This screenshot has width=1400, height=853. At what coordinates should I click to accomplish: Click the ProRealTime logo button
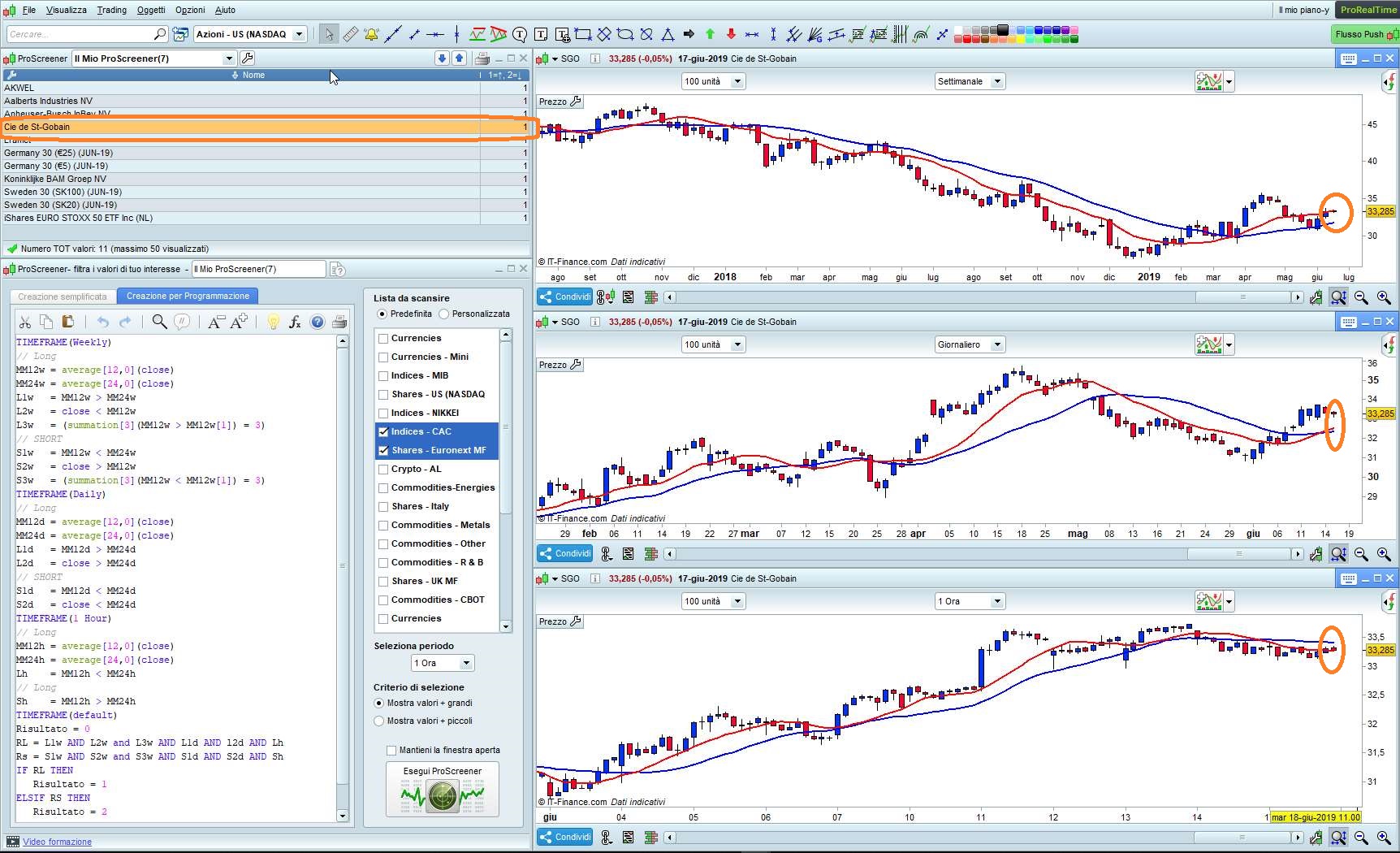pyautogui.click(x=1368, y=10)
